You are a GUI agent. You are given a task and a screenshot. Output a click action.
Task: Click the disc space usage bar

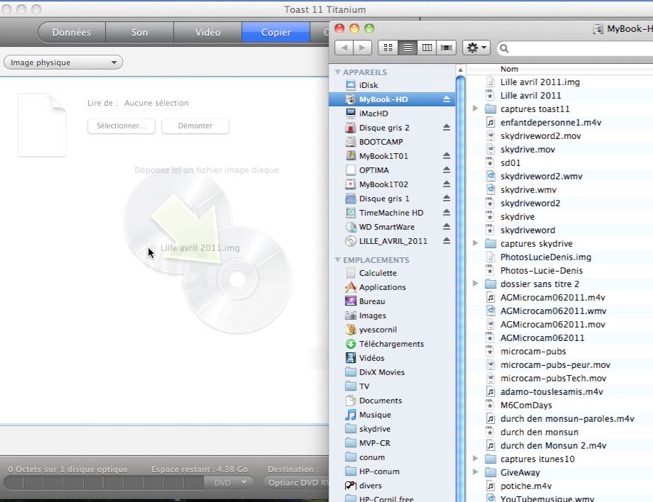click(x=104, y=483)
